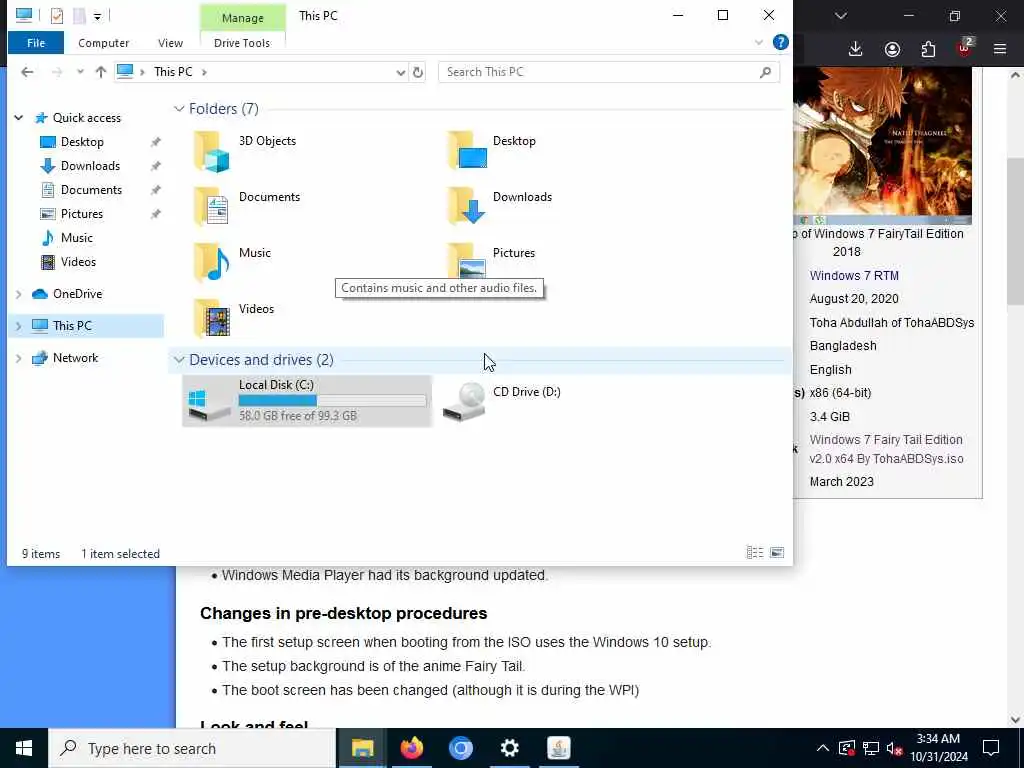The height and width of the screenshot is (768, 1024).
Task: Open browser downloads icon
Action: 856,49
